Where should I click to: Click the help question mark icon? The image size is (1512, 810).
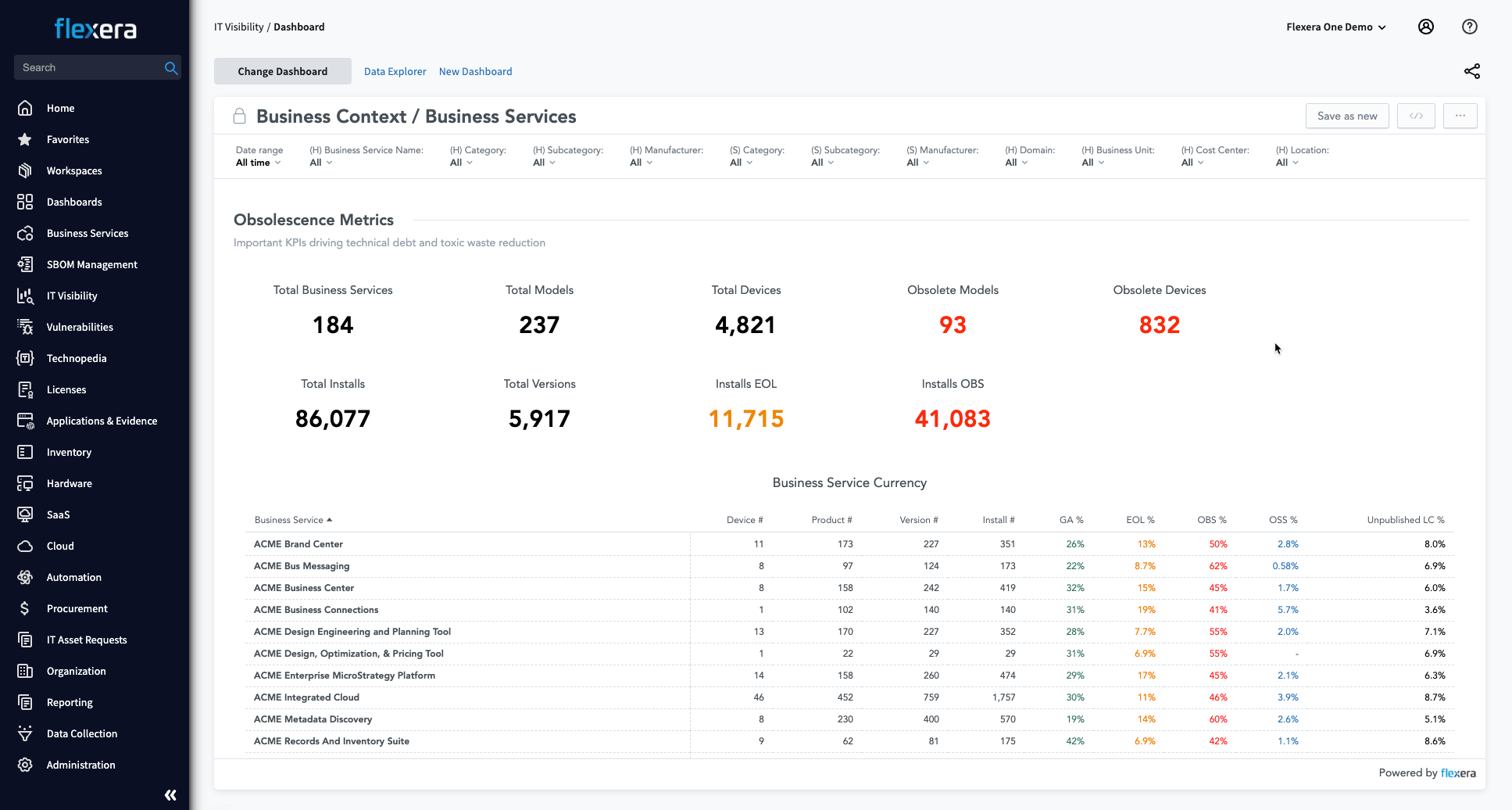coord(1469,27)
